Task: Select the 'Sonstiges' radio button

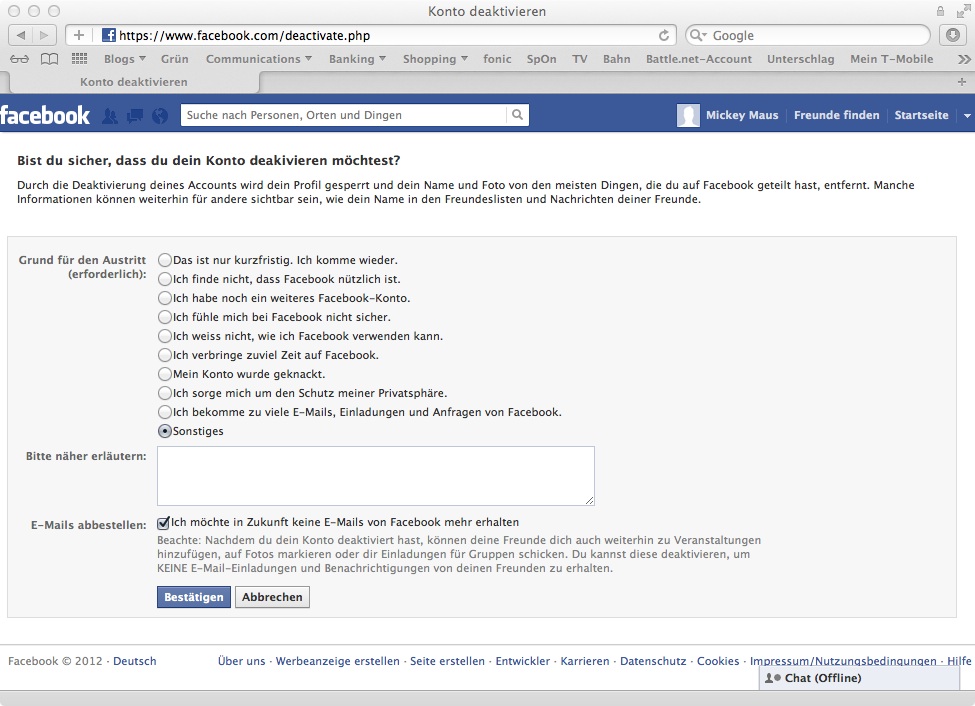Action: coord(165,430)
